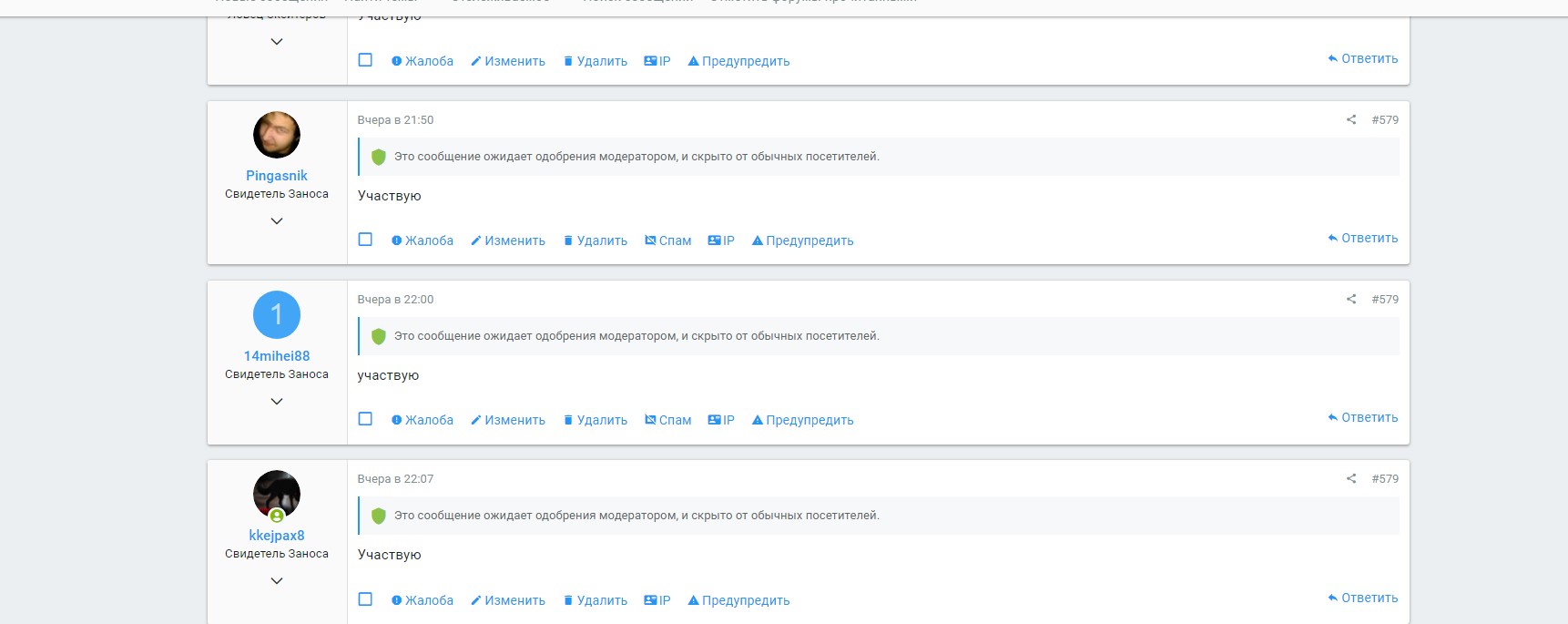Edit kkejpax8's post with Изменить
This screenshot has height=624, width=1568.
click(508, 600)
